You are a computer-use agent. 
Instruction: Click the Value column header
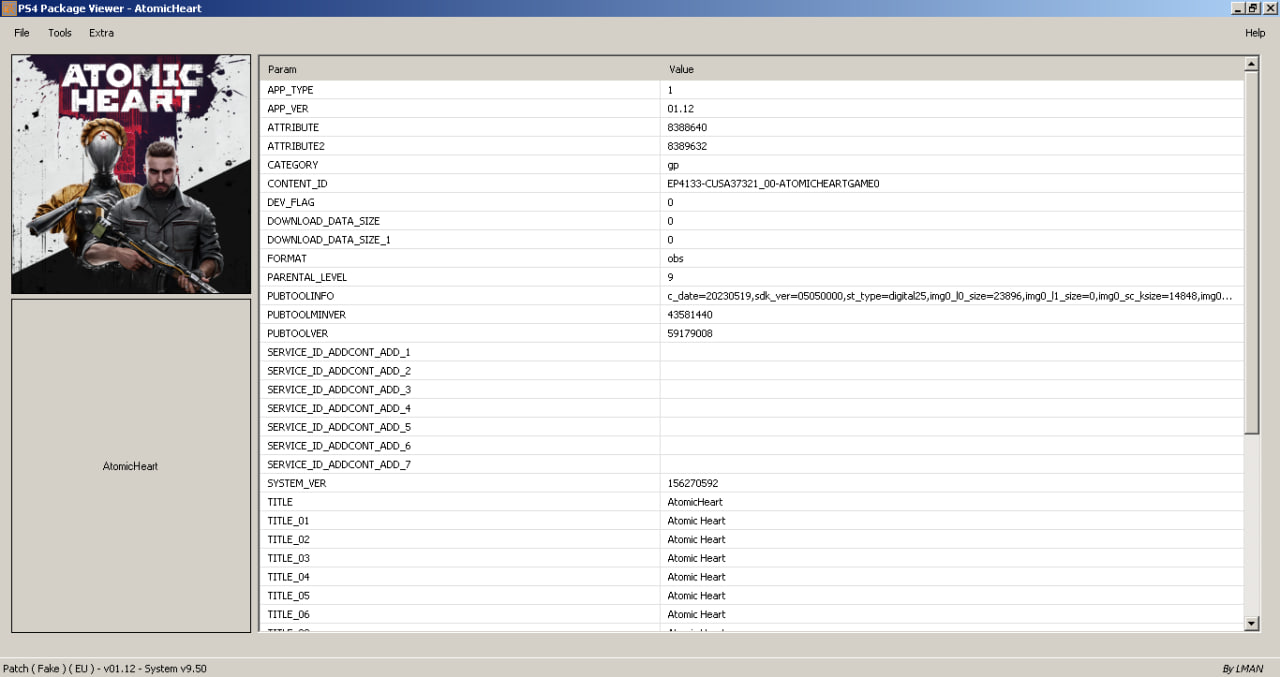pos(952,70)
